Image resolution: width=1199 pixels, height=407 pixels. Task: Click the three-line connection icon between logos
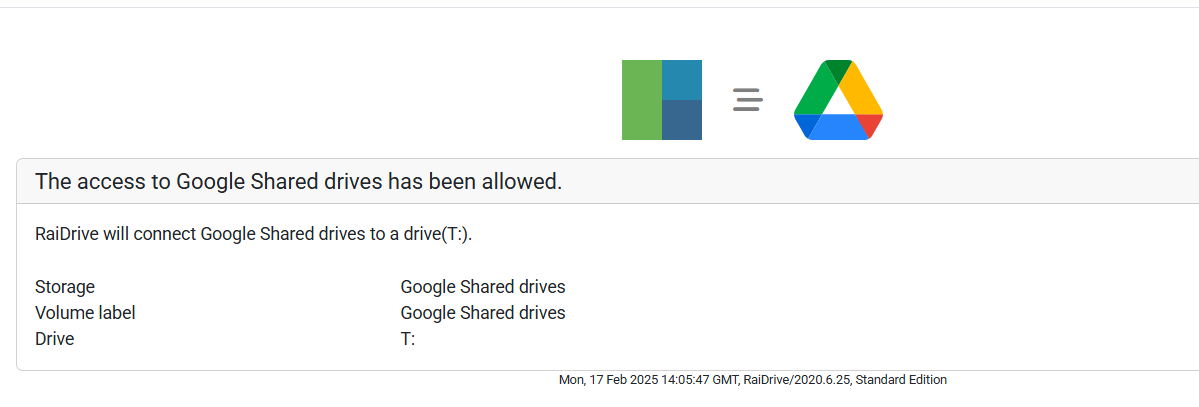(747, 100)
